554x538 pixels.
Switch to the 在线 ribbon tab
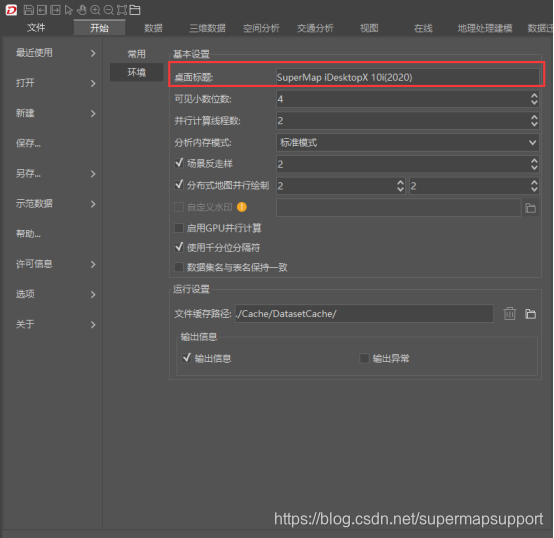(x=423, y=28)
